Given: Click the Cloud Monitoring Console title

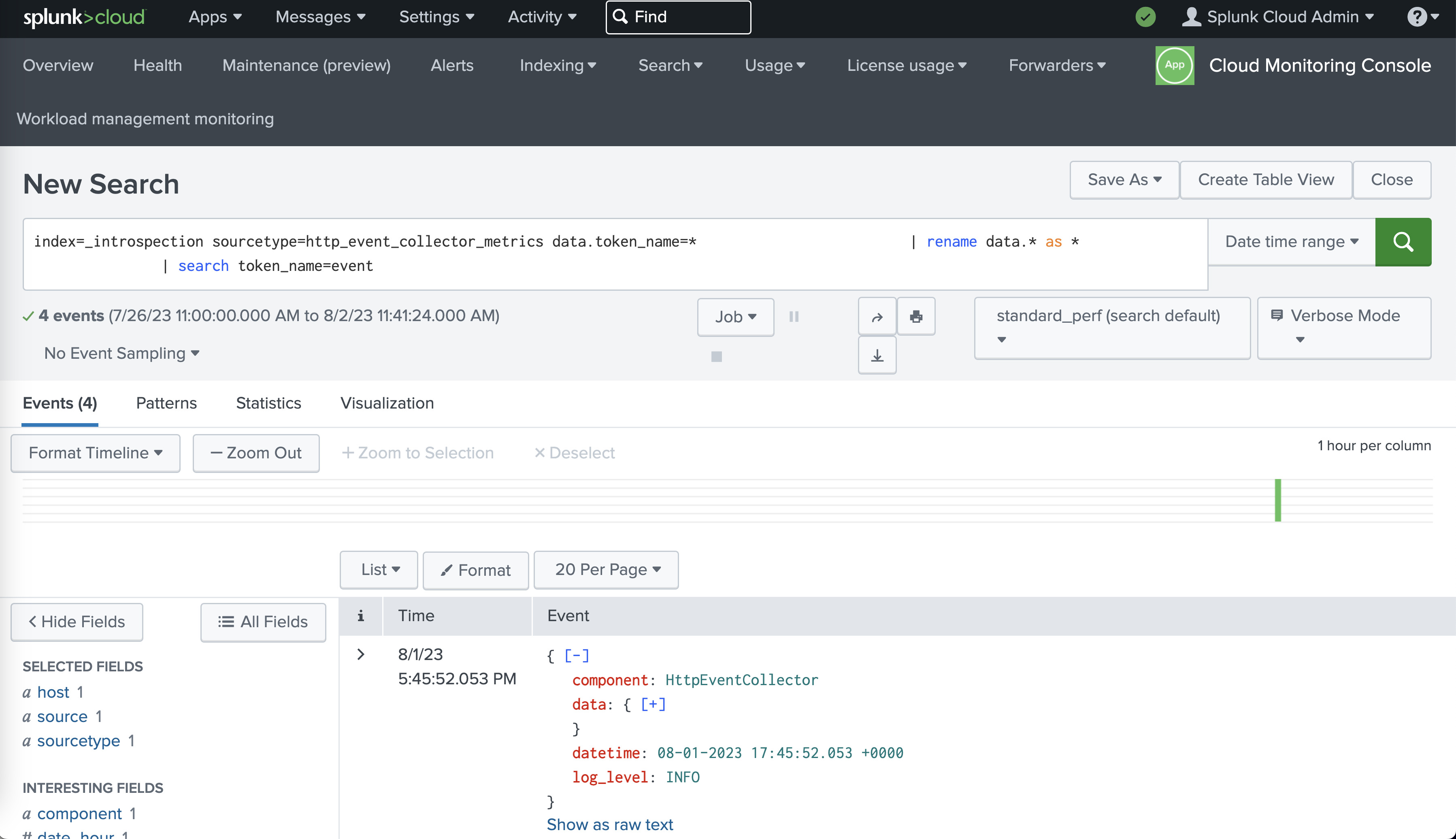Looking at the screenshot, I should coord(1320,65).
